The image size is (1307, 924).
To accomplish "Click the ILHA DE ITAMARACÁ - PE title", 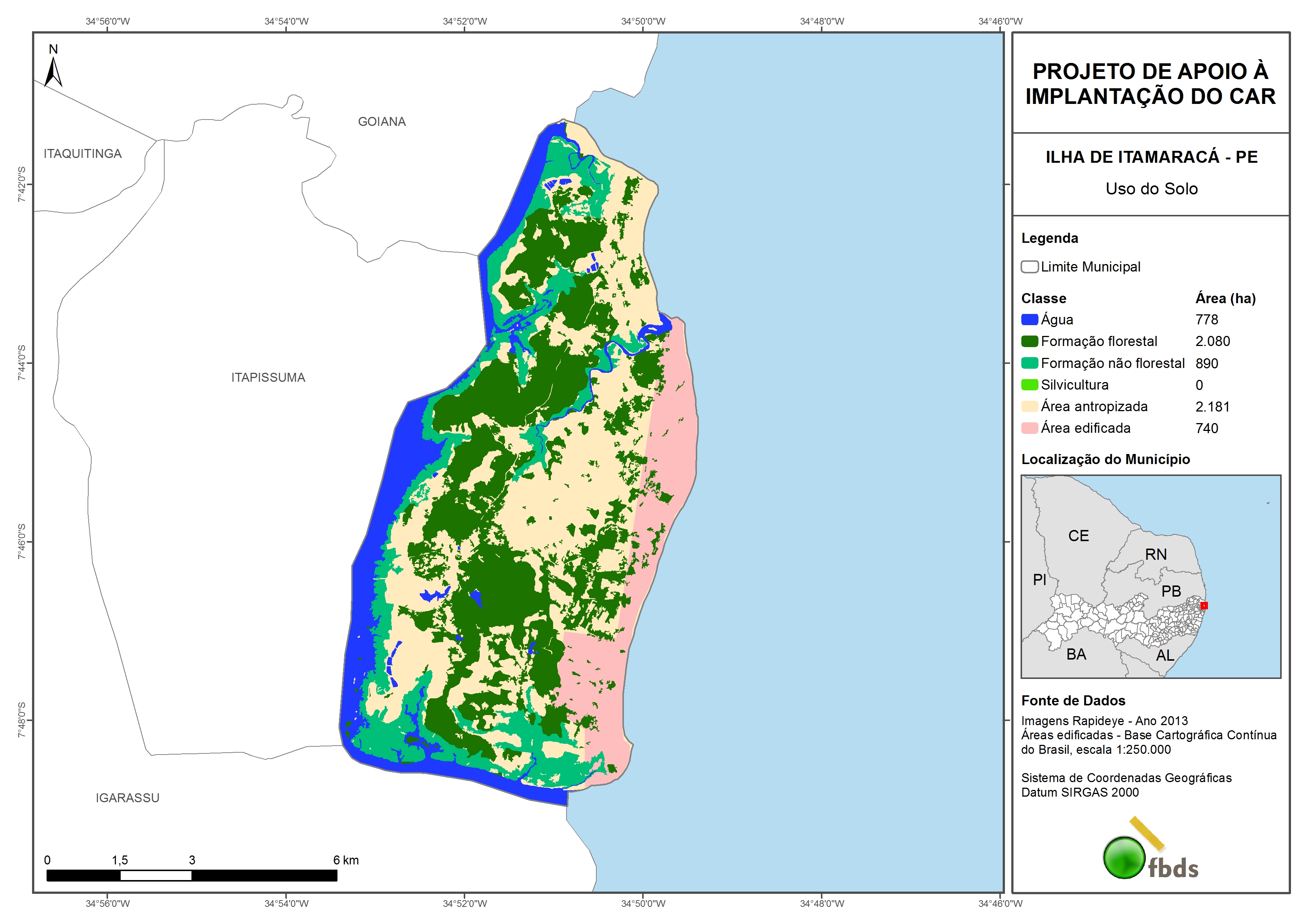I will (1151, 157).
